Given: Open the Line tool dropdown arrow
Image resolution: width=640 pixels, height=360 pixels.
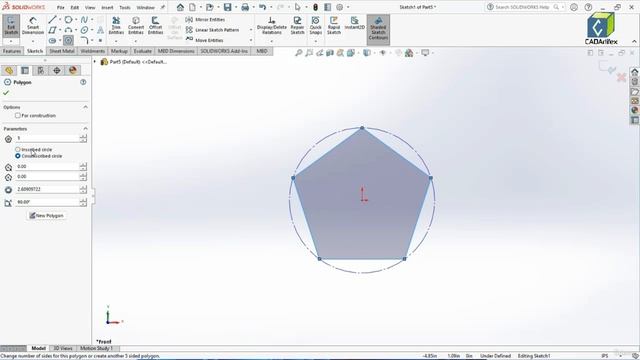Looking at the screenshot, I should (x=60, y=20).
